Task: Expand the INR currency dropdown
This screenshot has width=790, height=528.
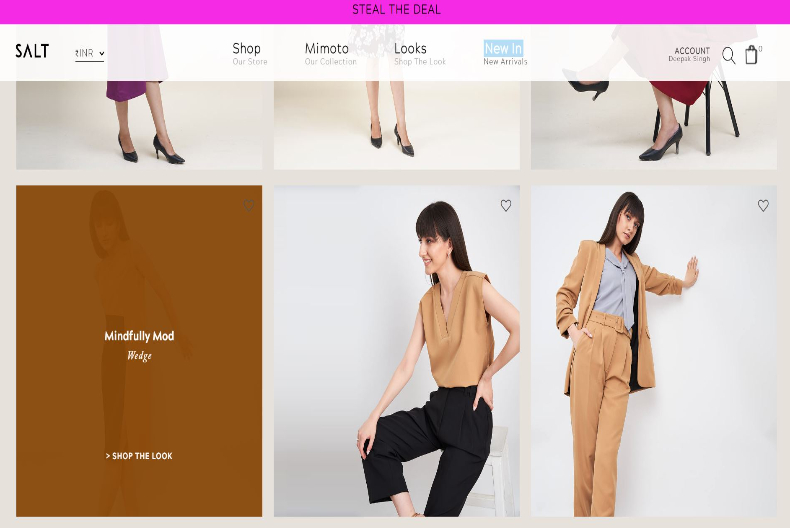Action: [x=89, y=53]
